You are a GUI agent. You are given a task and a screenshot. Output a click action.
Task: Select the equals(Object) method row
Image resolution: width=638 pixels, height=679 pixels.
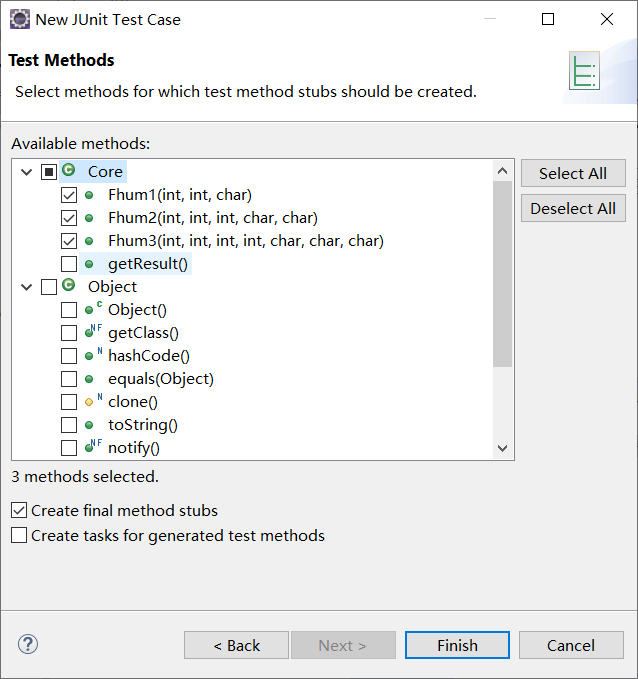click(160, 379)
